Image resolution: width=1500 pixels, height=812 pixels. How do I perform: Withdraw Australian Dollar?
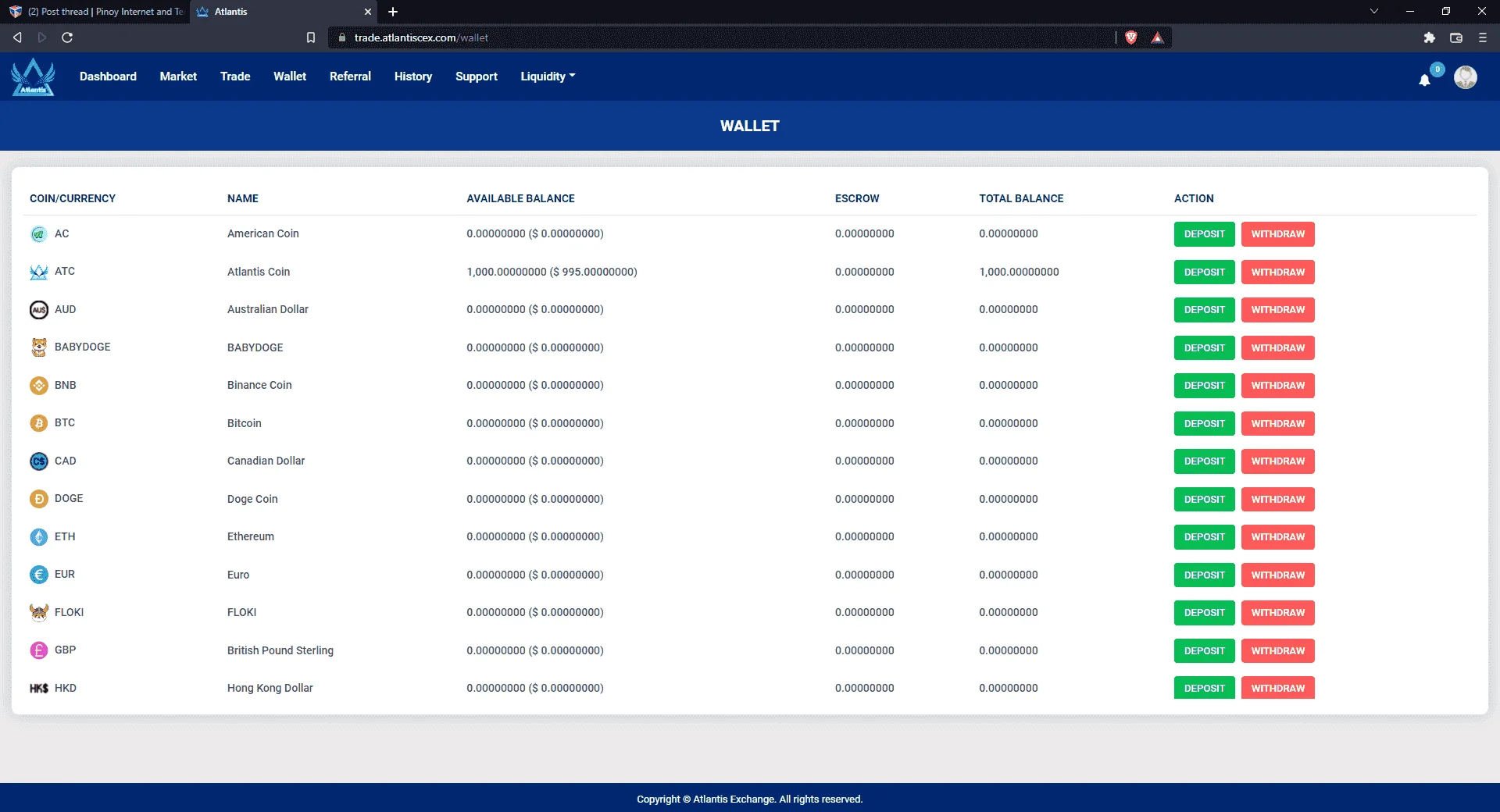[1277, 310]
